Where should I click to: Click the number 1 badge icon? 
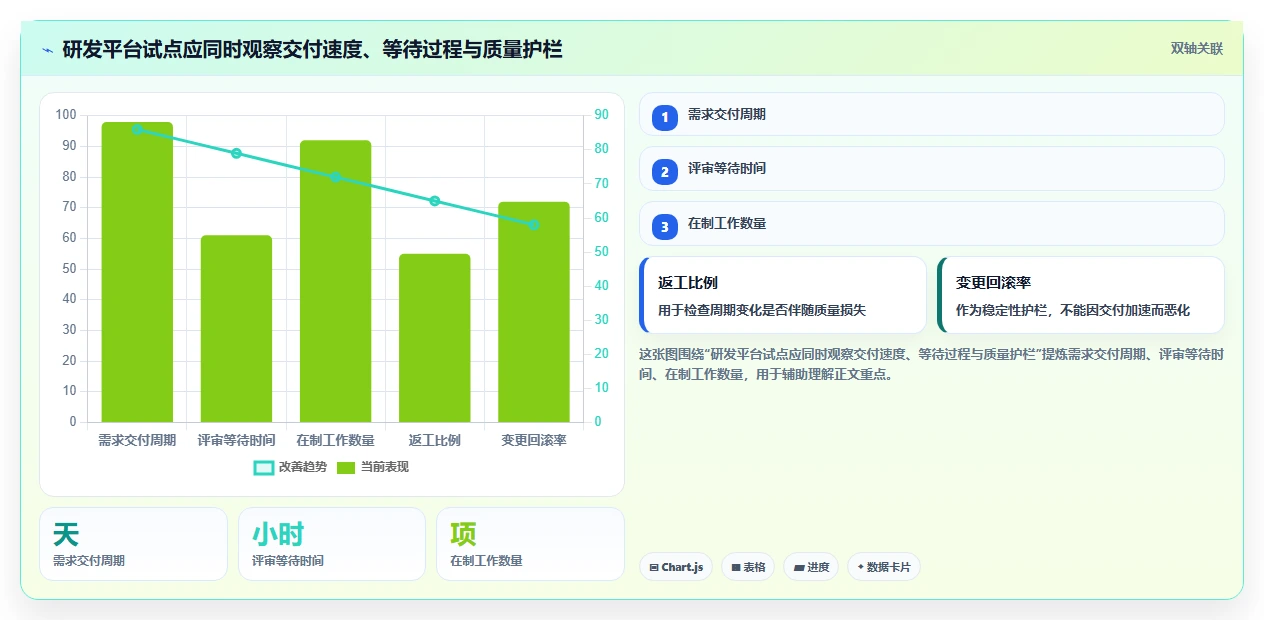664,117
